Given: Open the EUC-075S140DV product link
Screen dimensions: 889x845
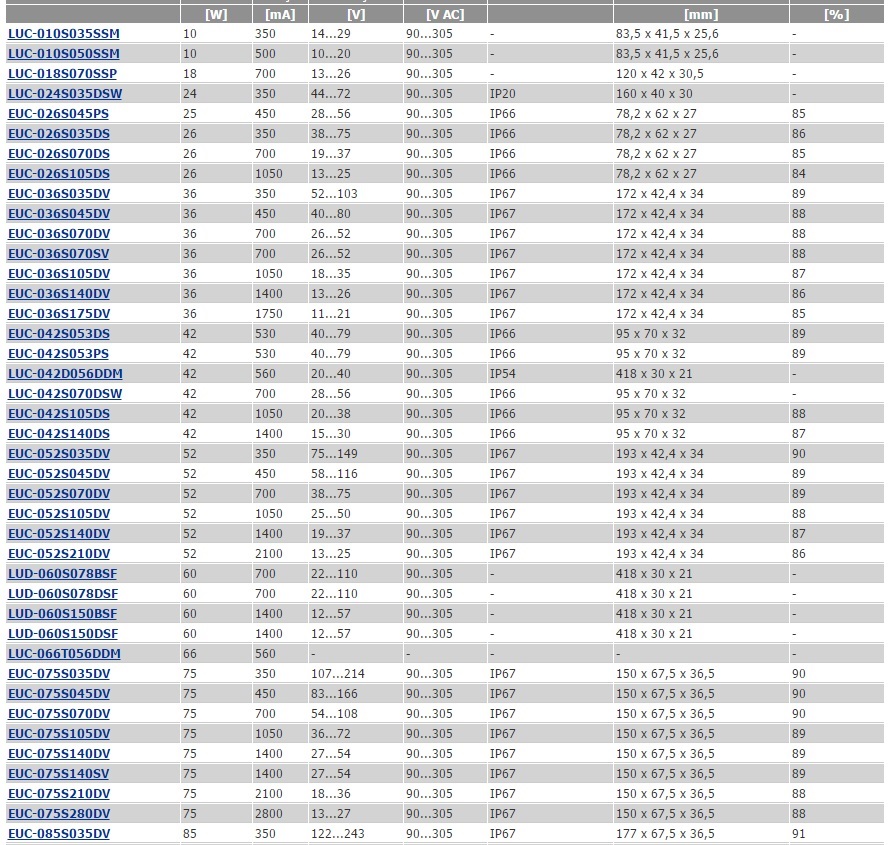Looking at the screenshot, I should click(59, 753).
